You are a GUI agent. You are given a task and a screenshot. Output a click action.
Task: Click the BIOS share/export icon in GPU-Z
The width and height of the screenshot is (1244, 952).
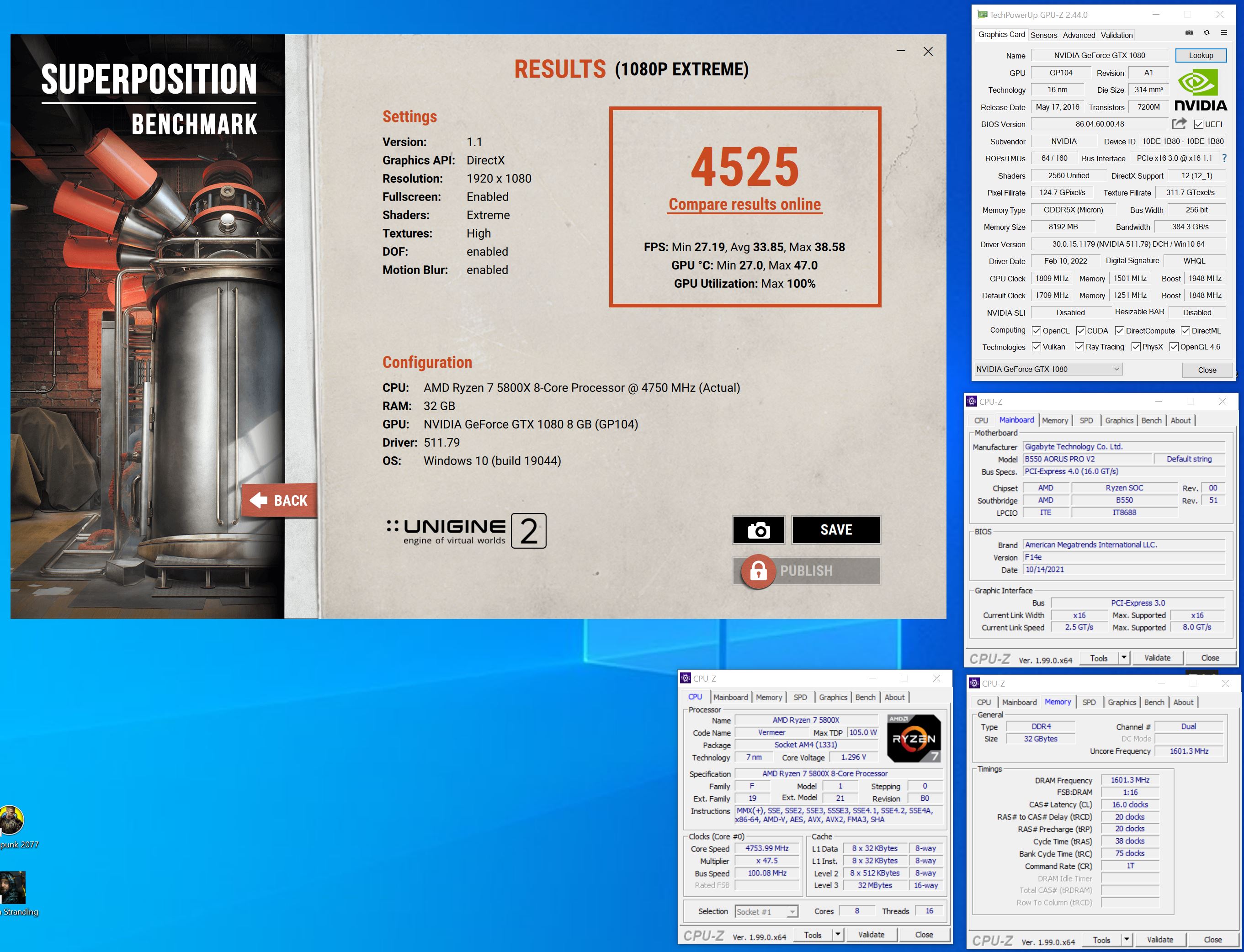point(1180,123)
